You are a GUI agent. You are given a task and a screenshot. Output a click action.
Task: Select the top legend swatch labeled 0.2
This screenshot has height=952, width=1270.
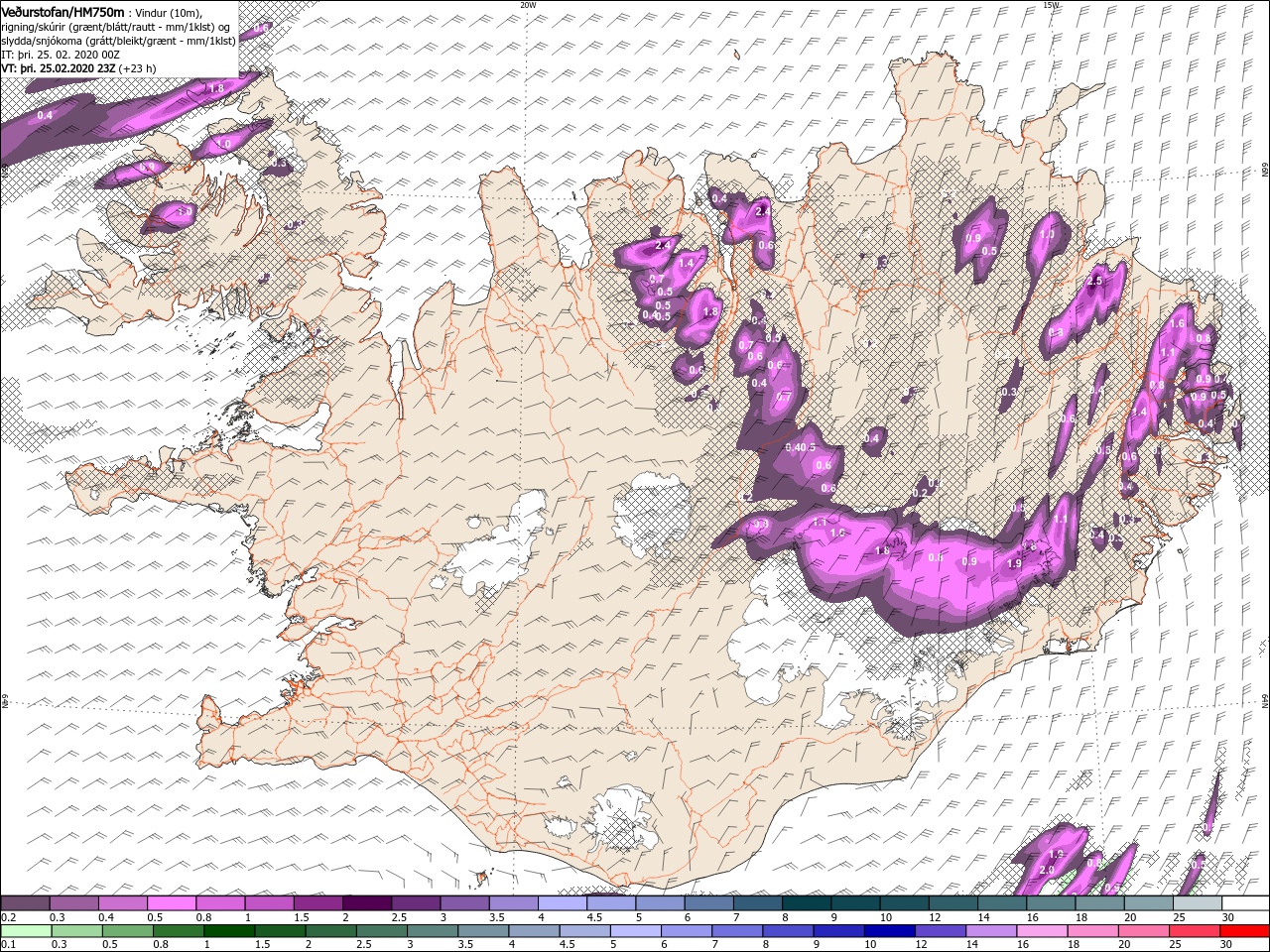click(25, 903)
